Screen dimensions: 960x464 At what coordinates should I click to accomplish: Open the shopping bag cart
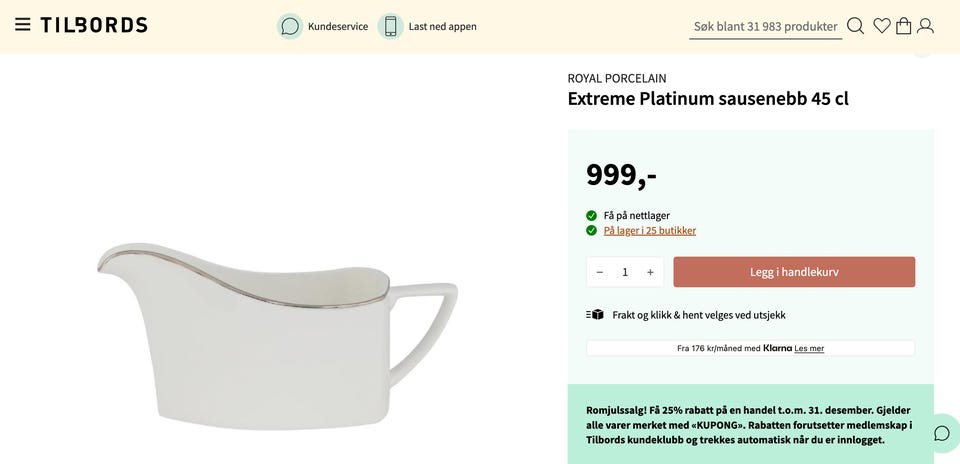tap(903, 26)
